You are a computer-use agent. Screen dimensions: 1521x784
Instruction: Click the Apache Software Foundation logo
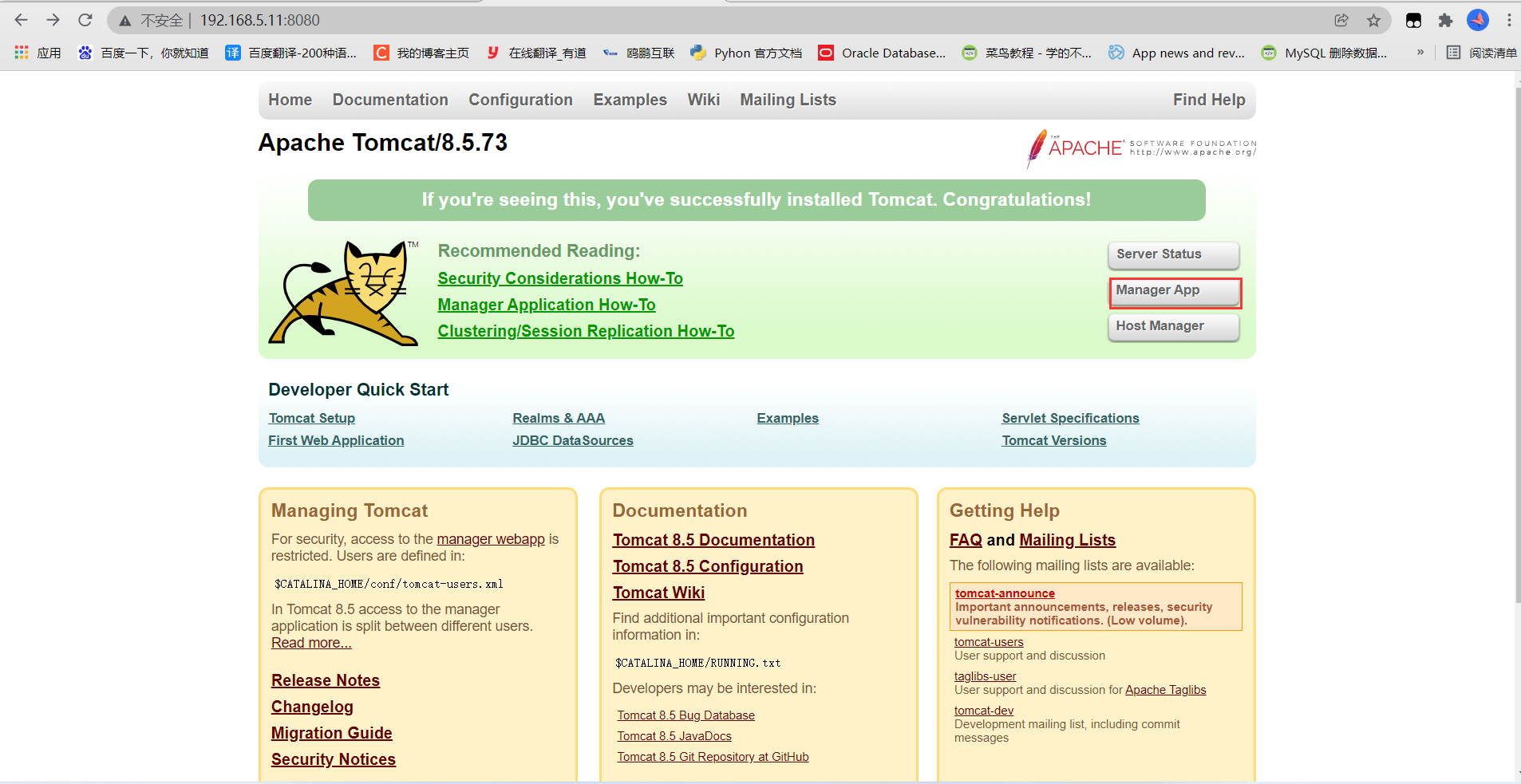tap(1141, 148)
